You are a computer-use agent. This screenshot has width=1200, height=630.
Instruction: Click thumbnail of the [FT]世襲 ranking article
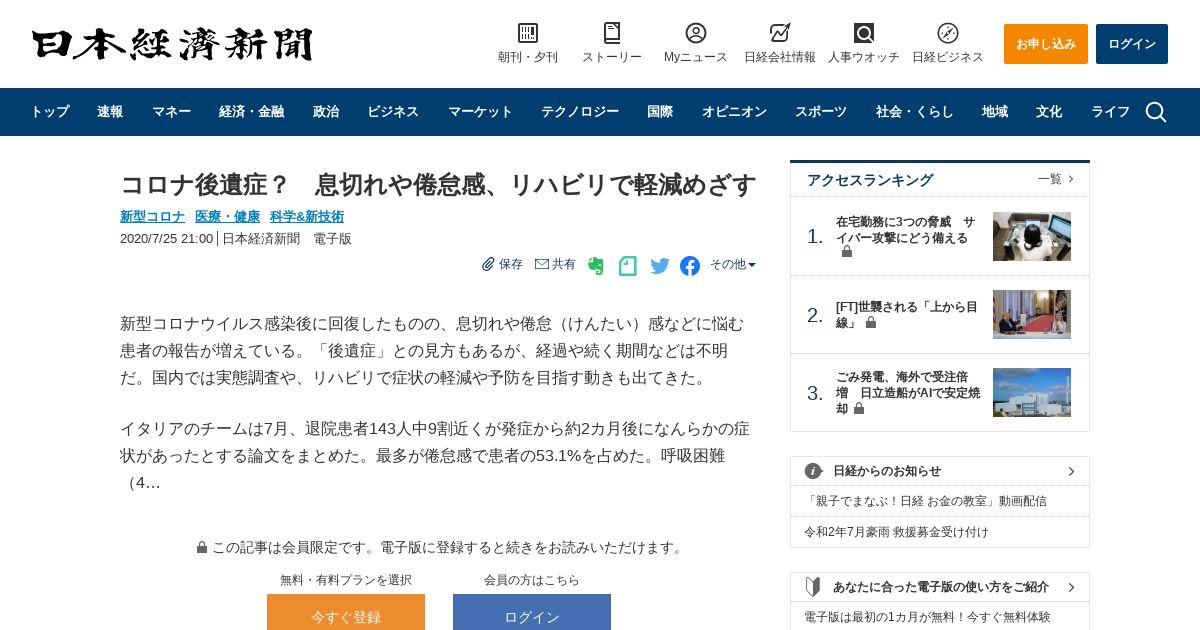[1032, 314]
